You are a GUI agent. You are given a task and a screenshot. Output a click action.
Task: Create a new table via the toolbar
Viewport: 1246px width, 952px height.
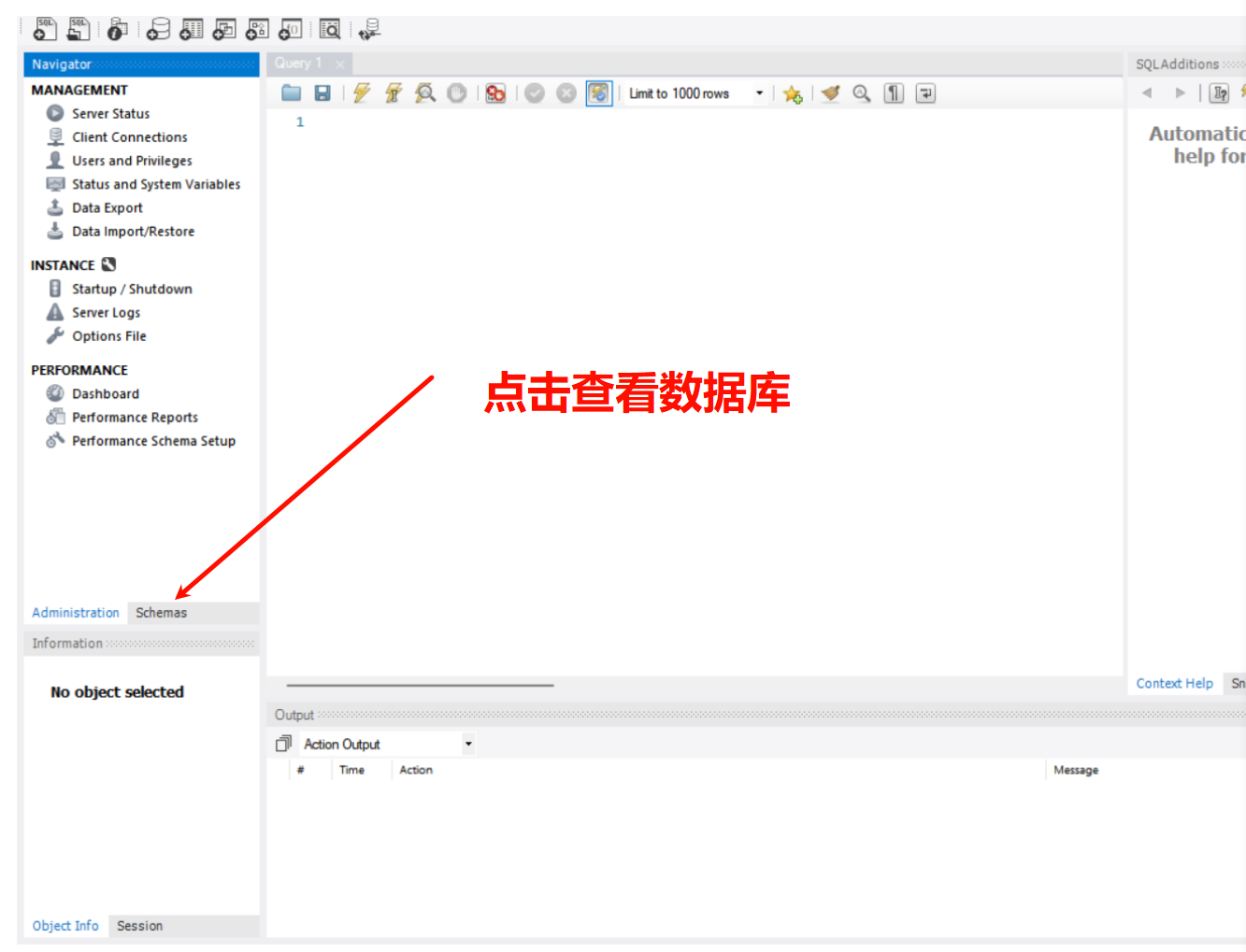tap(192, 29)
